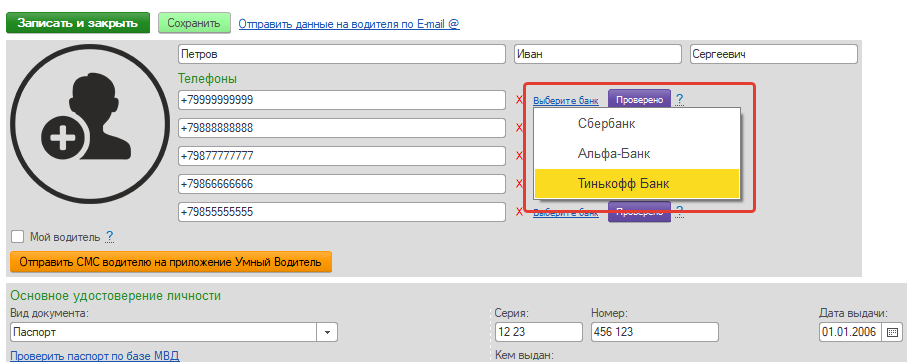Image resolution: width=912 pixels, height=362 pixels.
Task: Remove phone +79877777777 using red X
Action: tap(519, 156)
